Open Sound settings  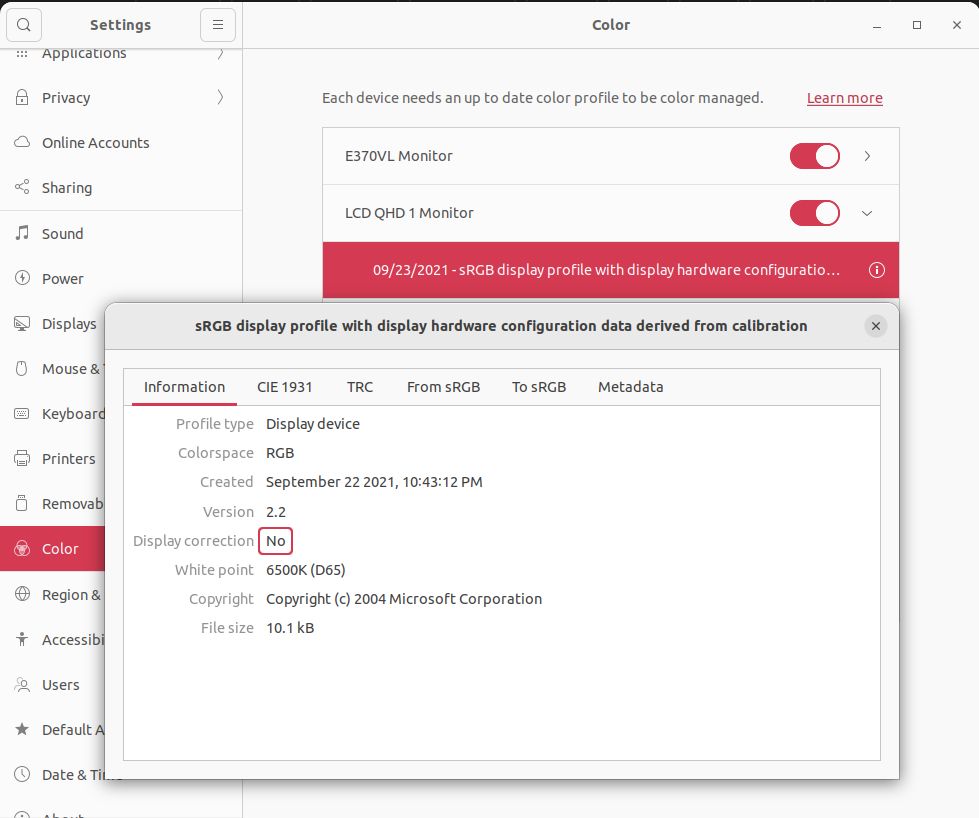coord(121,234)
